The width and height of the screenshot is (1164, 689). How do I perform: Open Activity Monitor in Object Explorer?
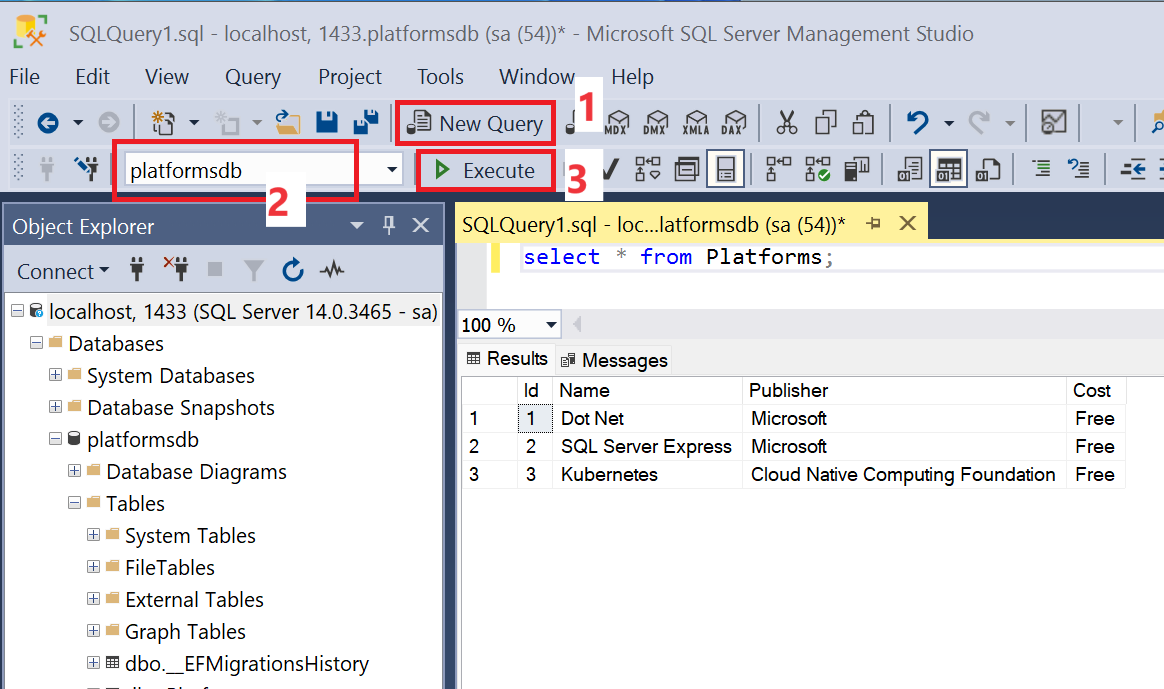click(332, 270)
